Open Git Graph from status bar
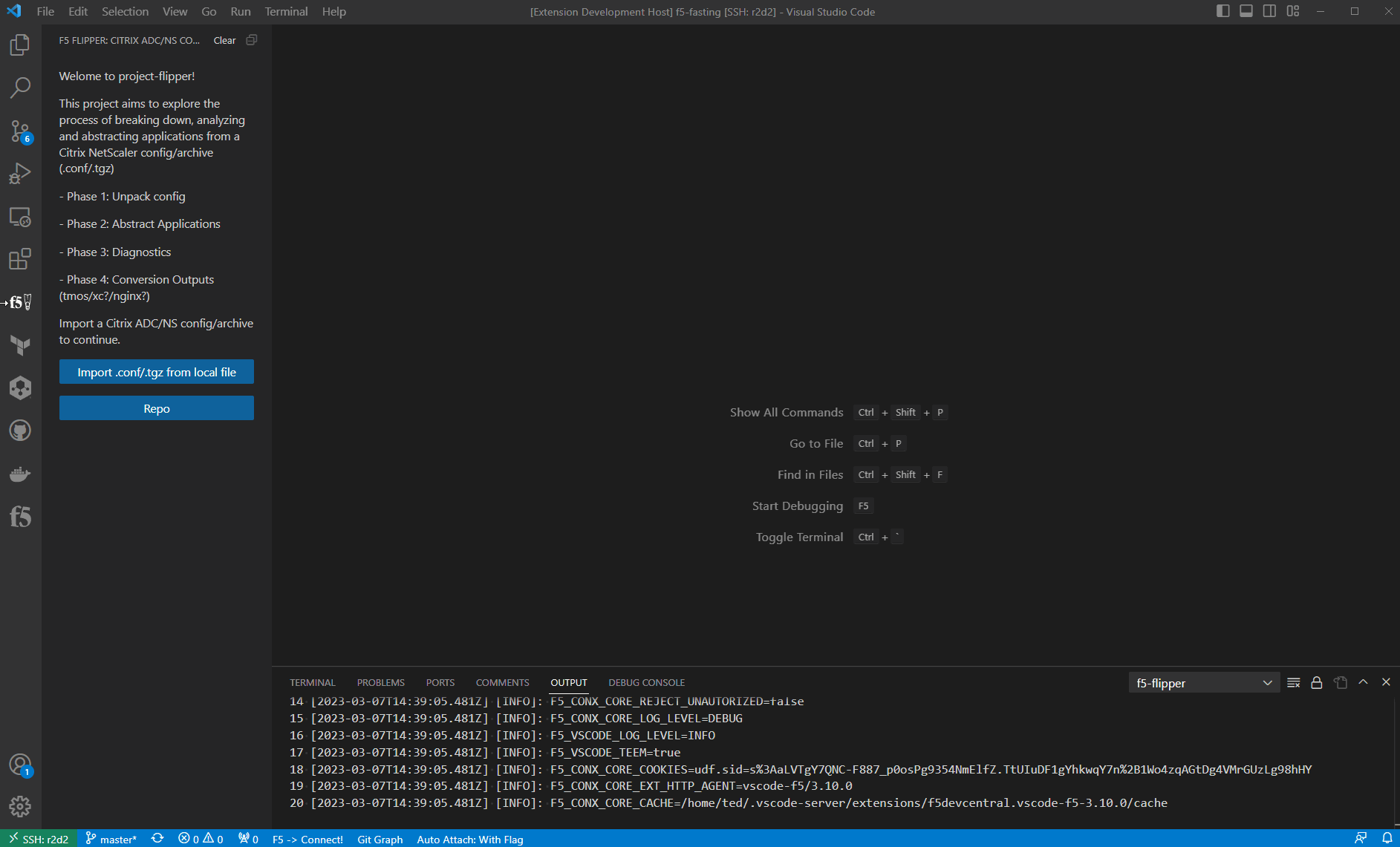 [380, 839]
